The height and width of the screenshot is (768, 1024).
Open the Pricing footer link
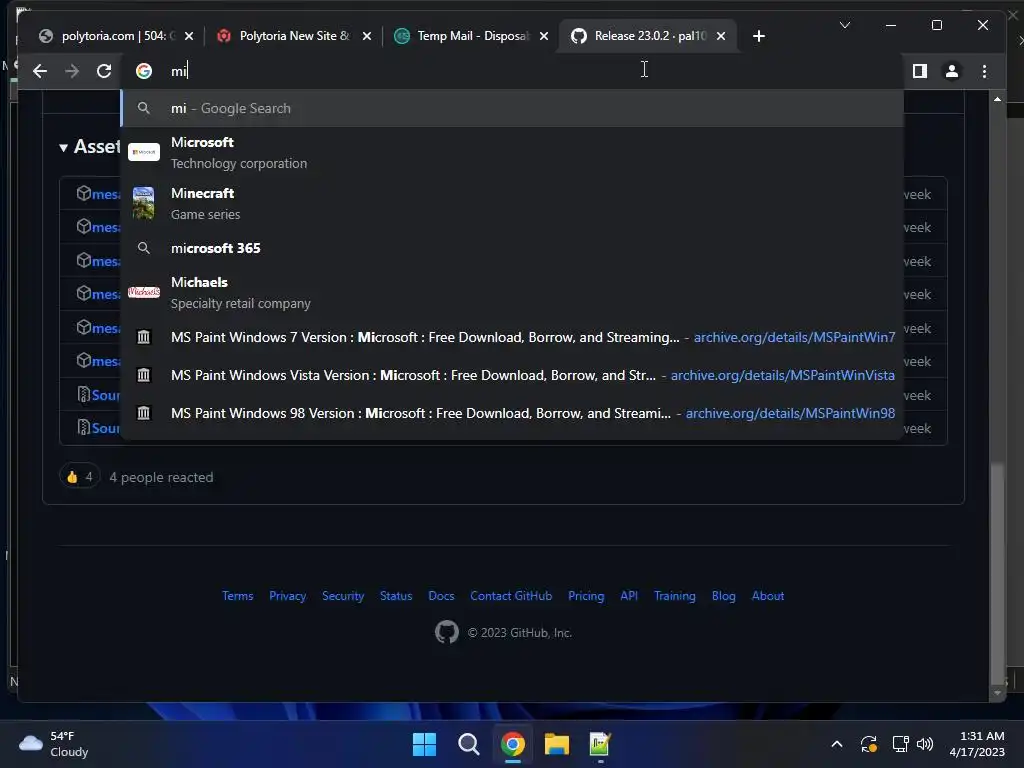click(586, 596)
